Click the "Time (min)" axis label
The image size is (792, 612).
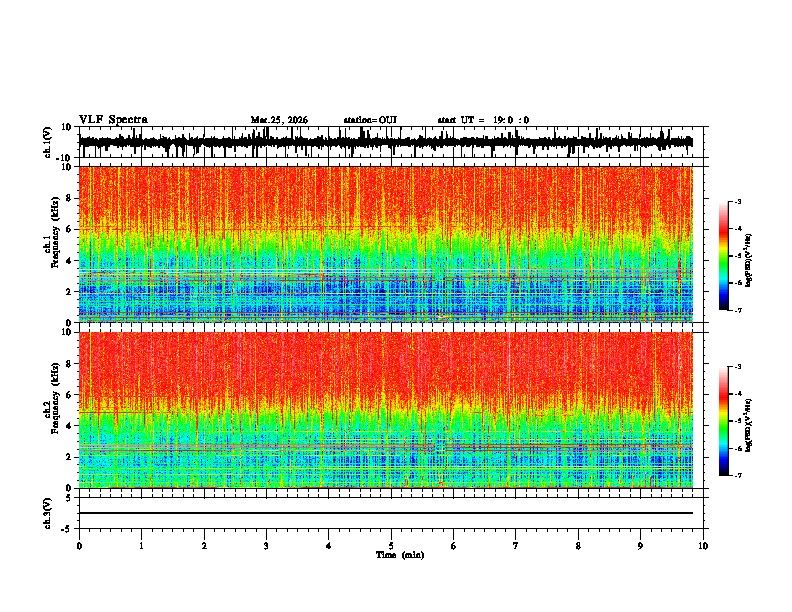[400, 555]
